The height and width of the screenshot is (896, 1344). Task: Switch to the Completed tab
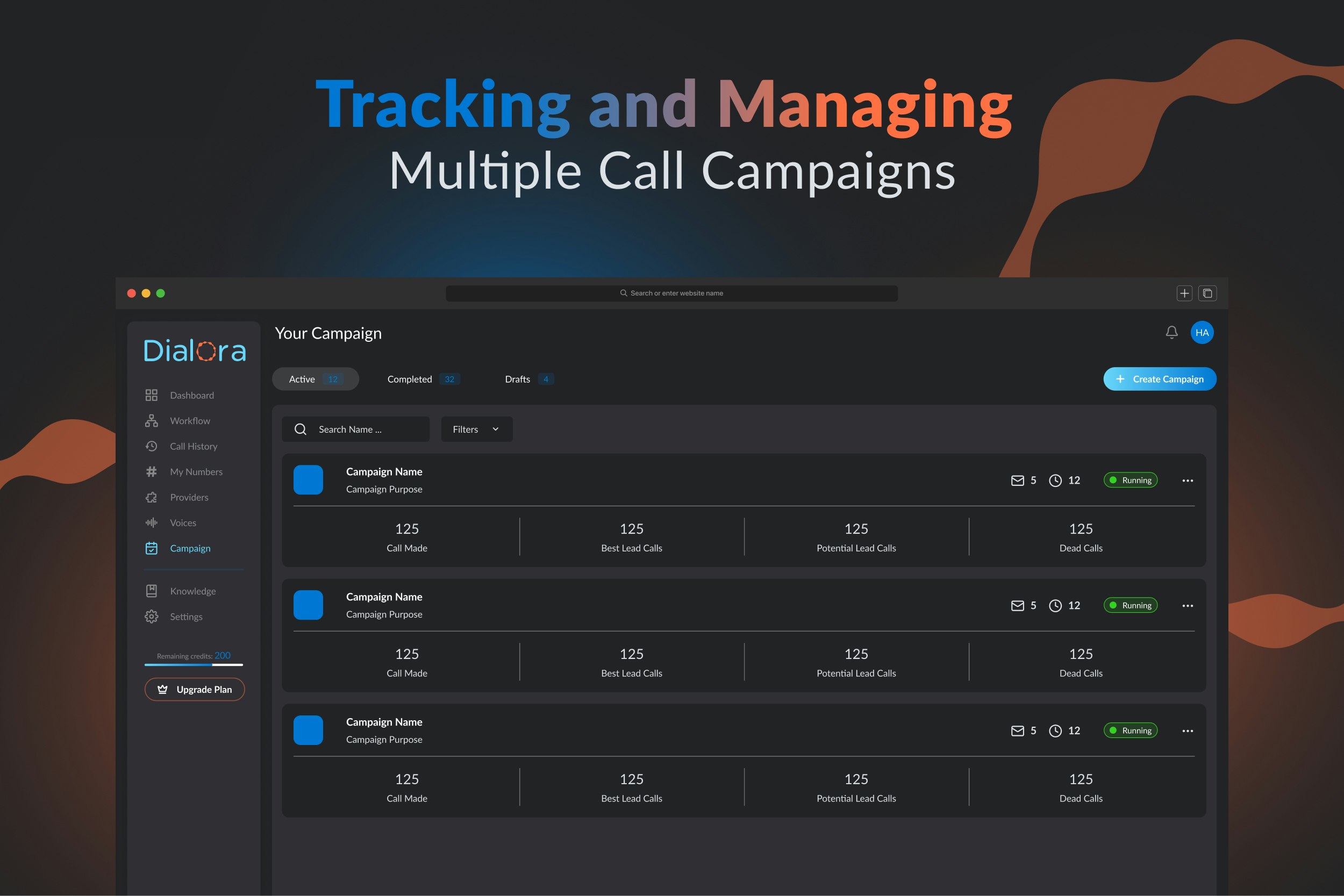click(x=423, y=379)
